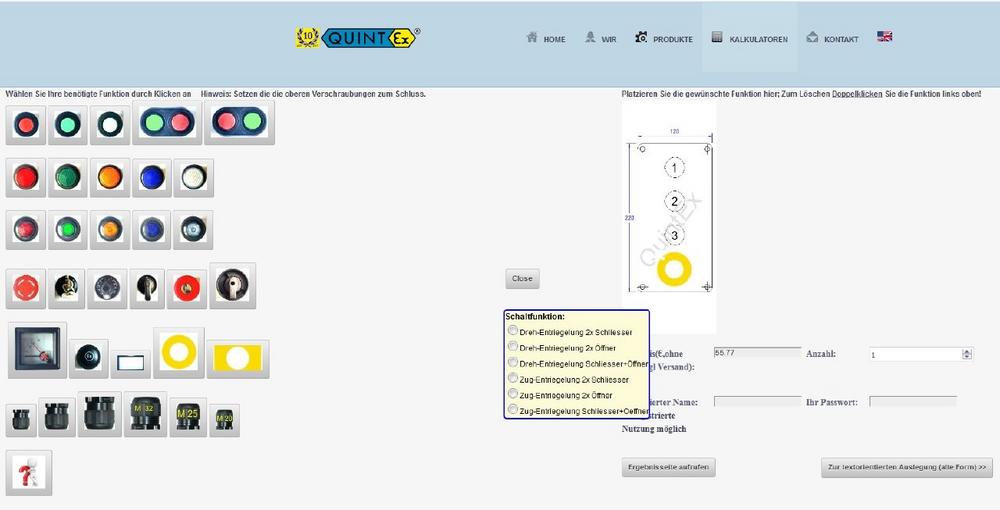1000x510 pixels.
Task: Select the large black rotary switch
Action: pyautogui.click(x=233, y=286)
